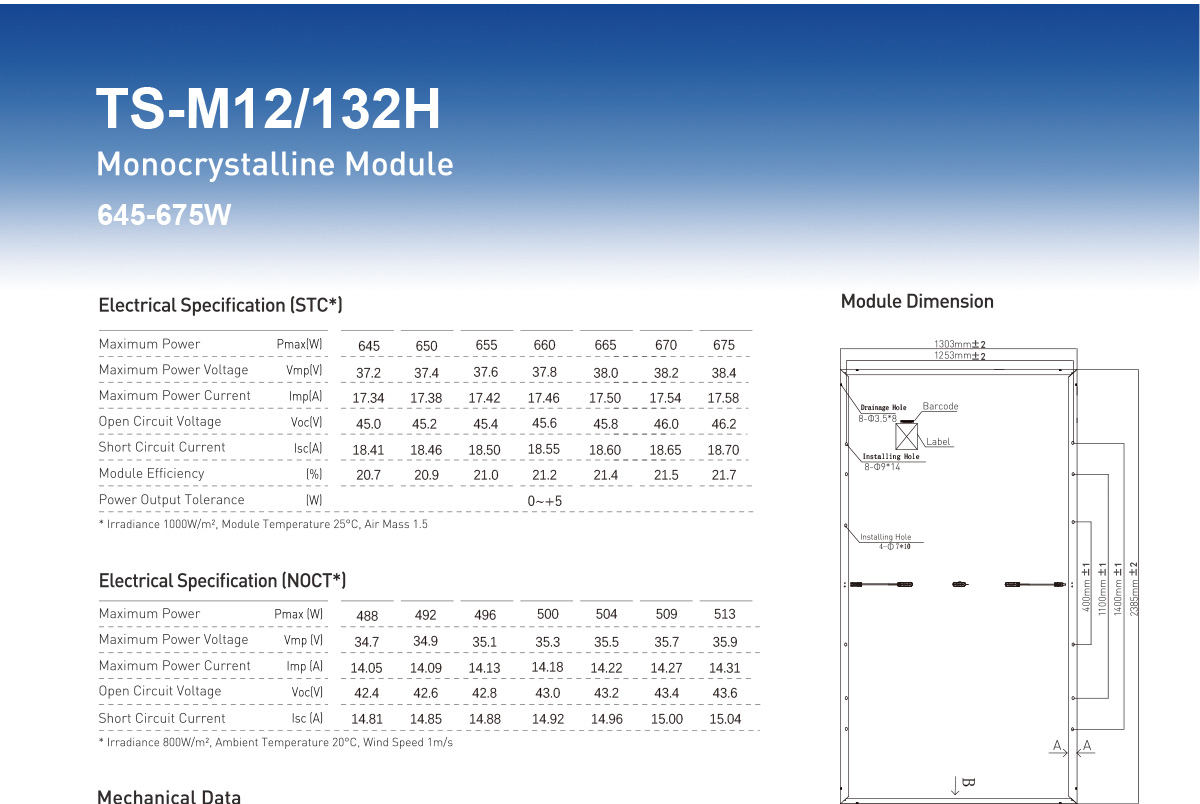Click the 42.4 NOCT Voc value
Image resolution: width=1200 pixels, height=804 pixels.
pos(367,693)
